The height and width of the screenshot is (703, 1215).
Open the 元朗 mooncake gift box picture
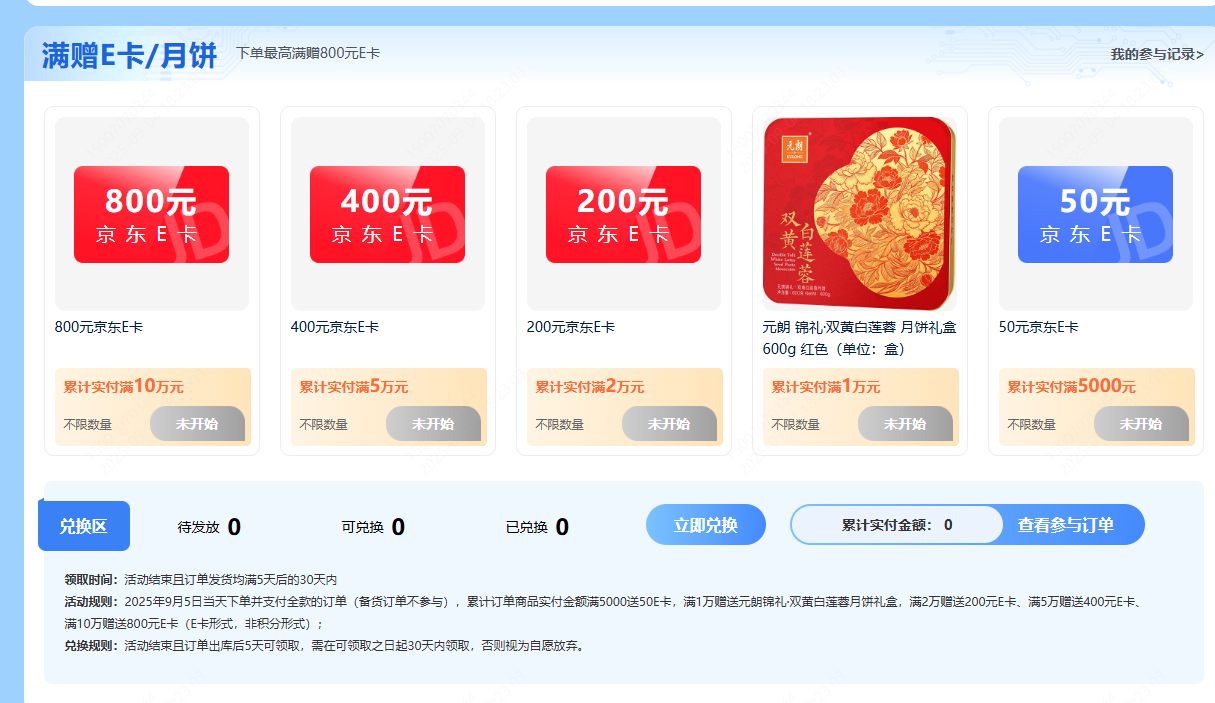coord(860,214)
